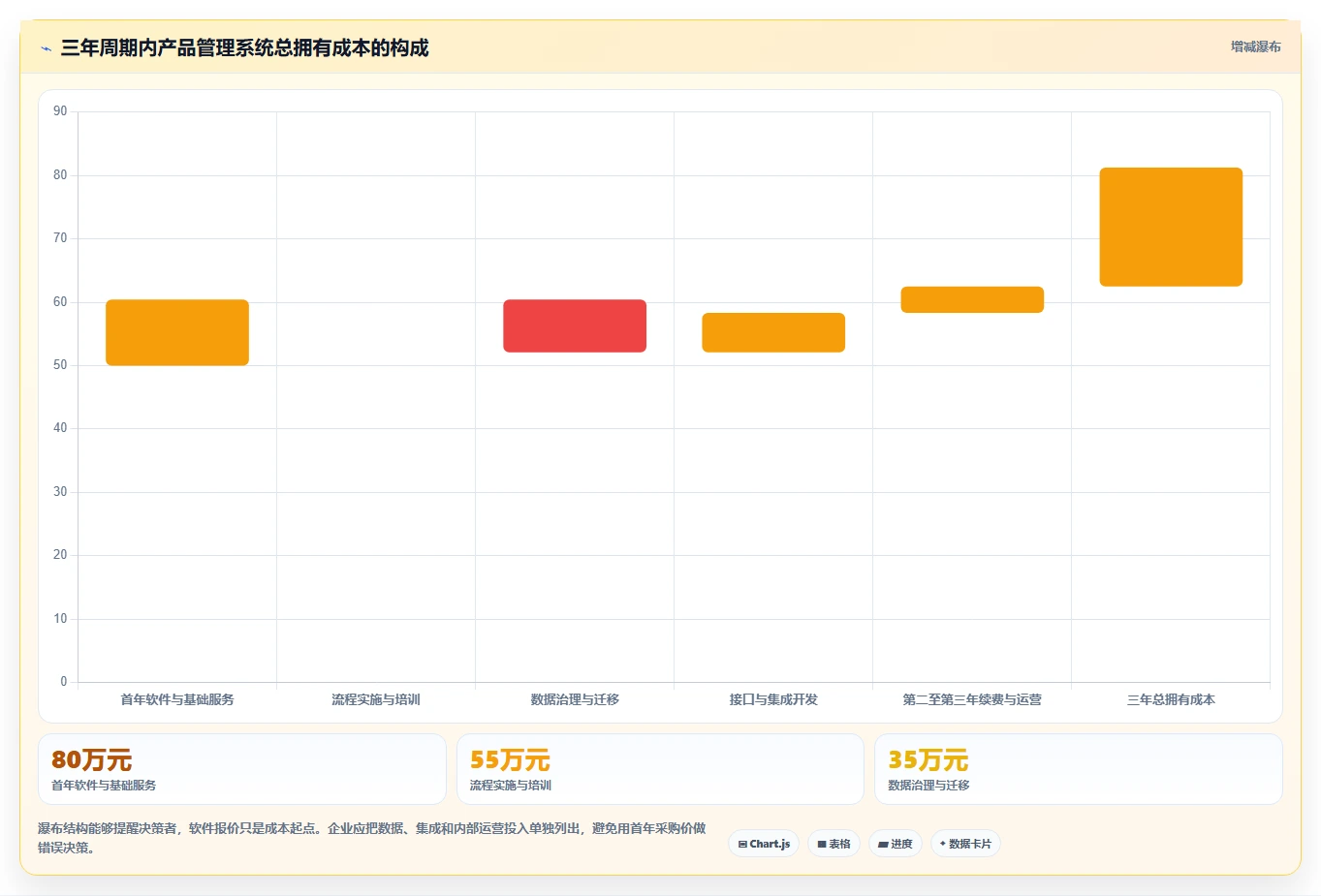Click the 数据卡片 tag
The height and width of the screenshot is (896, 1321).
(965, 844)
